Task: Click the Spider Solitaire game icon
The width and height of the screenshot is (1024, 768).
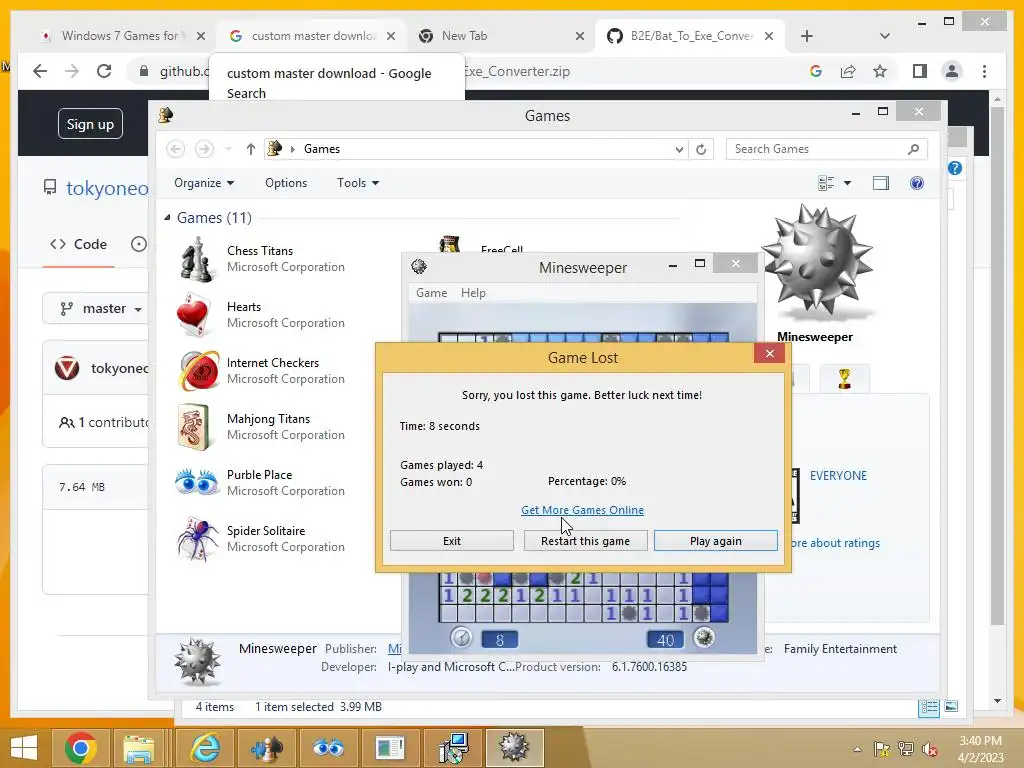Action: pyautogui.click(x=197, y=539)
